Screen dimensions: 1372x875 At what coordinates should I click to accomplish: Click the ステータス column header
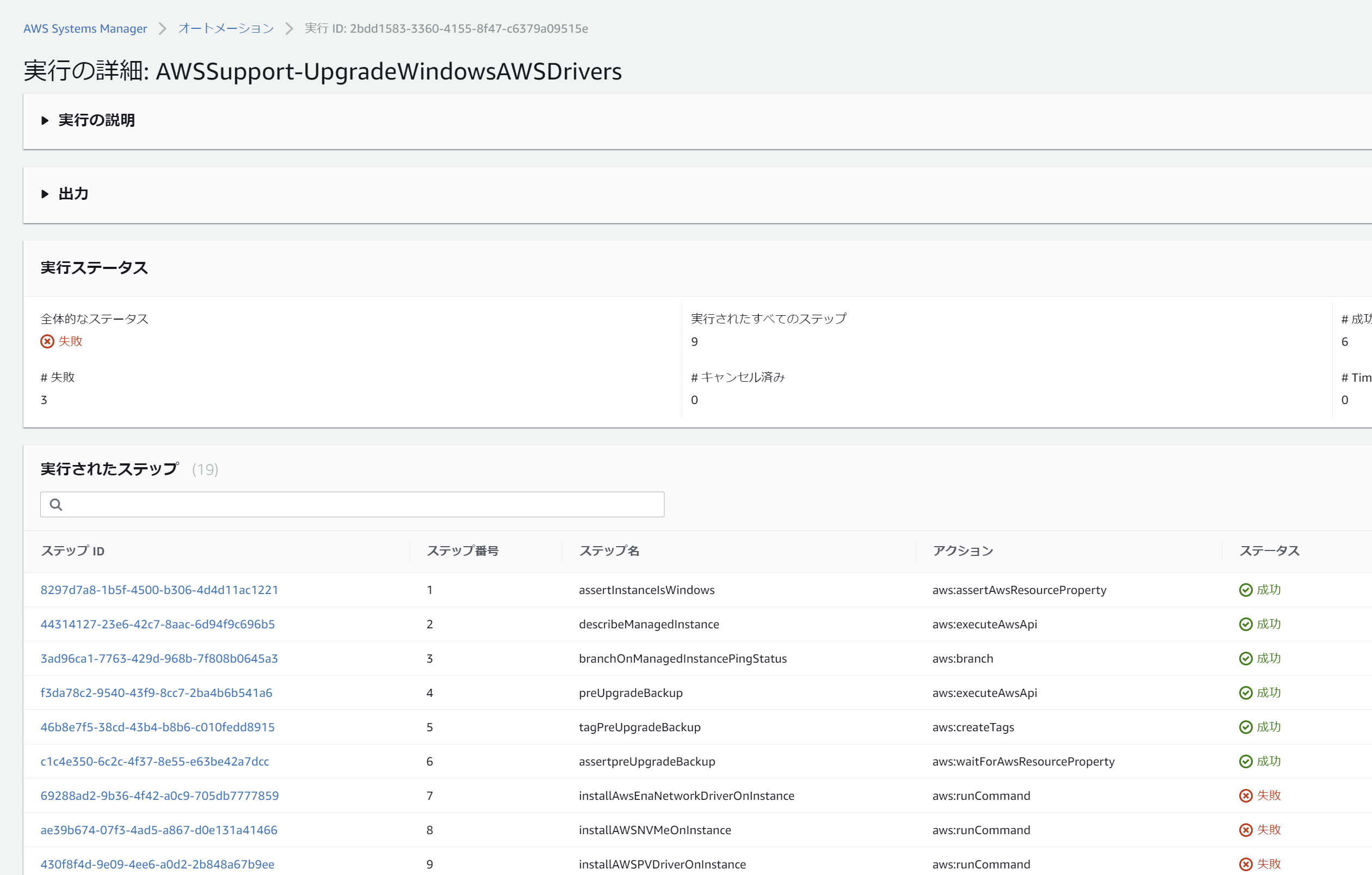[x=1269, y=550]
